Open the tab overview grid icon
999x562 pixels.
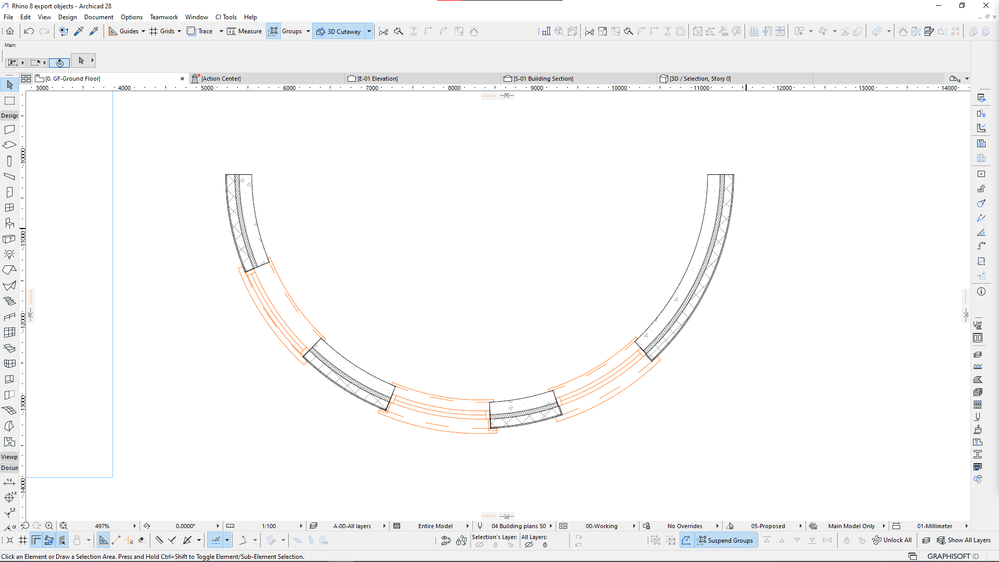[26, 78]
